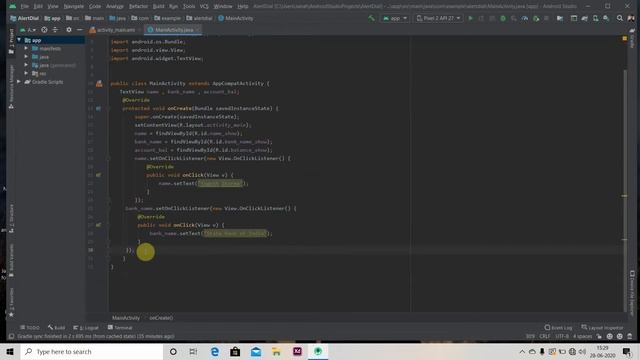Viewport: 640px width, 360px height.
Task: Click the MainActivity breadcrumb in navigation bar
Action: (x=236, y=18)
